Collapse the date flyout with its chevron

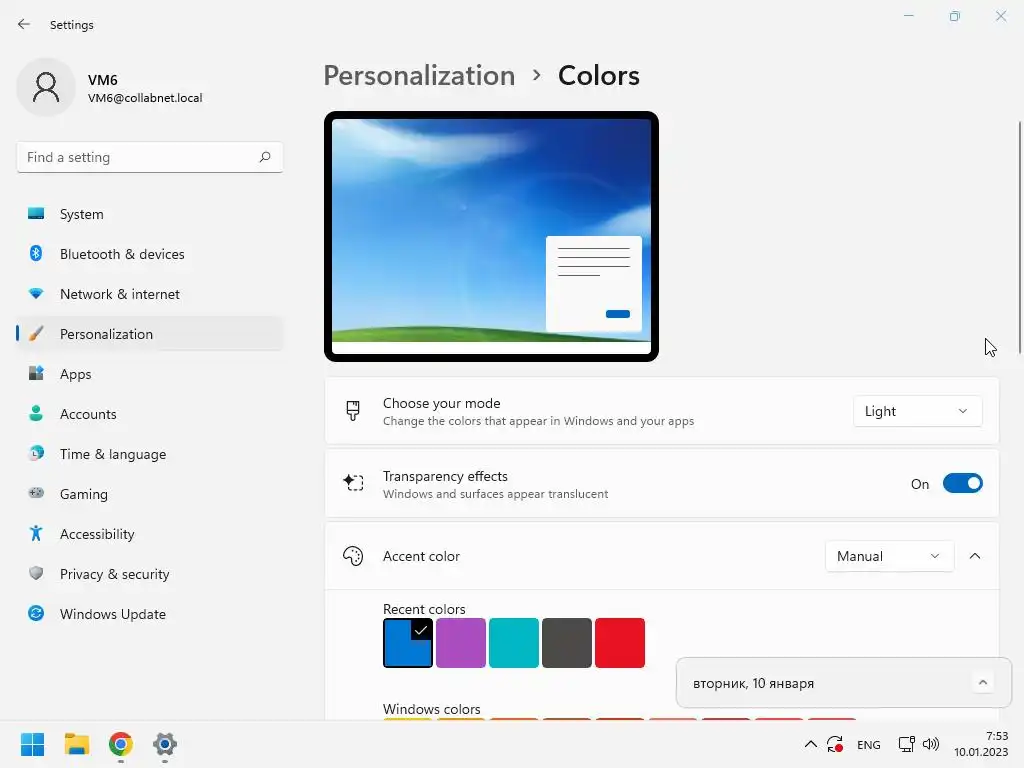(983, 683)
